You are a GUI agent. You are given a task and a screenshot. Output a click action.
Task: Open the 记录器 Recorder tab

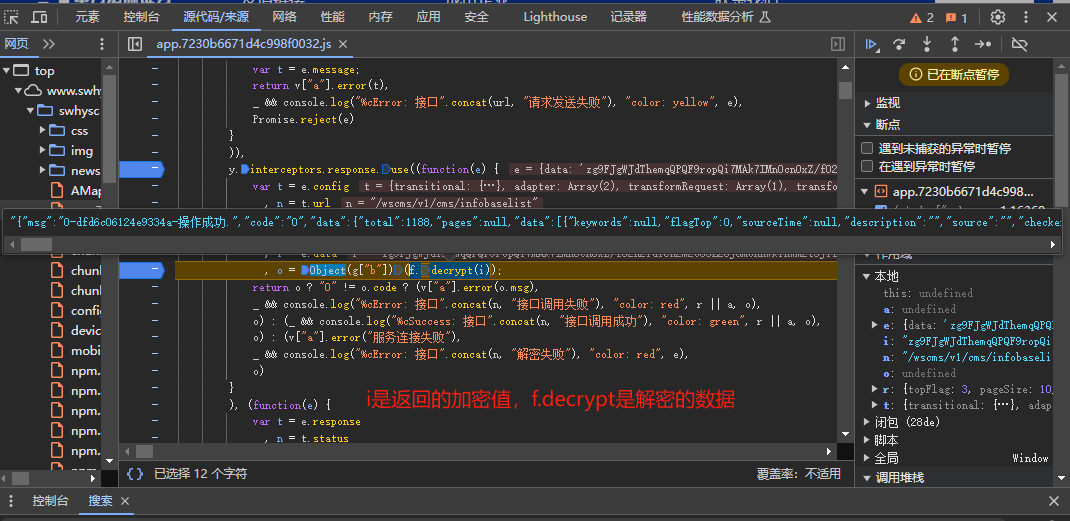click(628, 17)
